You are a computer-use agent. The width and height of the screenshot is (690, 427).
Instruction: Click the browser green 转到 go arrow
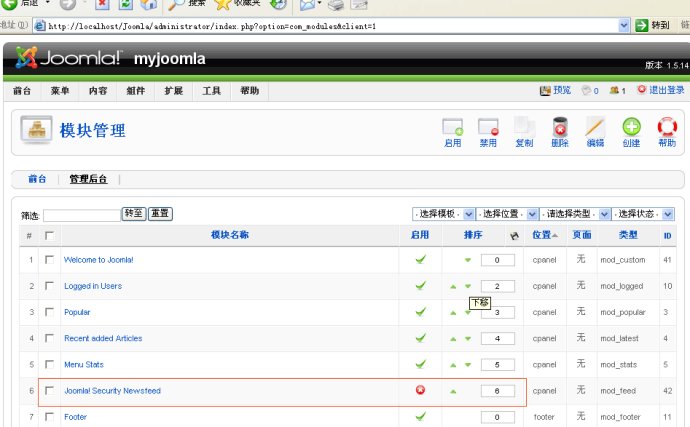642,26
